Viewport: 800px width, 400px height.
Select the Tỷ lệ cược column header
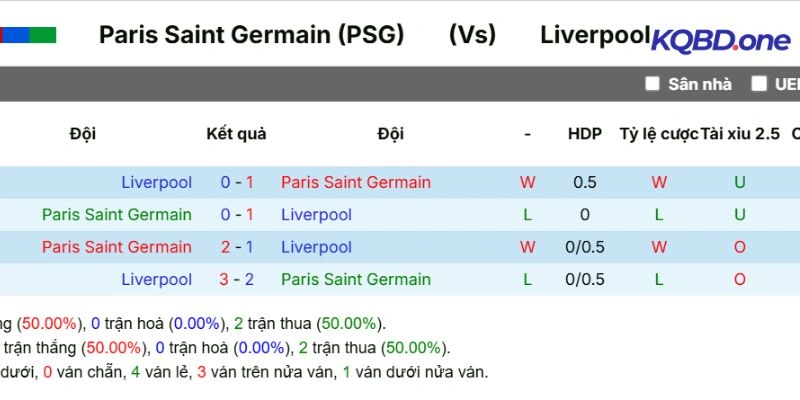click(x=659, y=134)
